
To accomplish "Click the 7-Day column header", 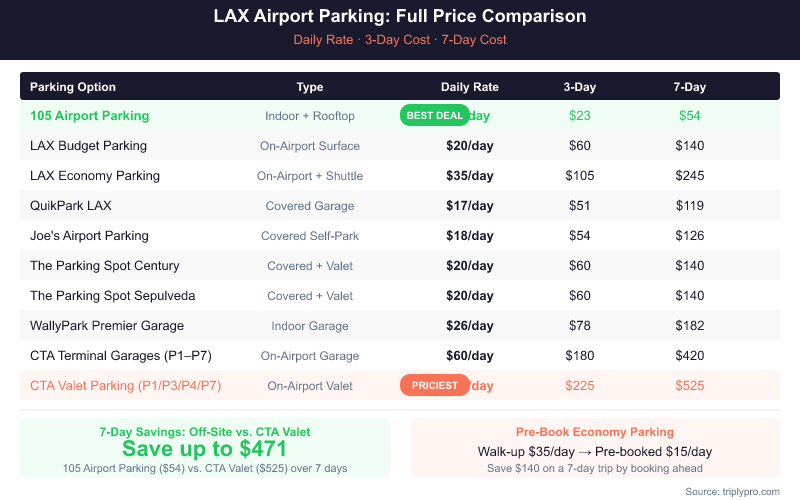I will tap(690, 87).
